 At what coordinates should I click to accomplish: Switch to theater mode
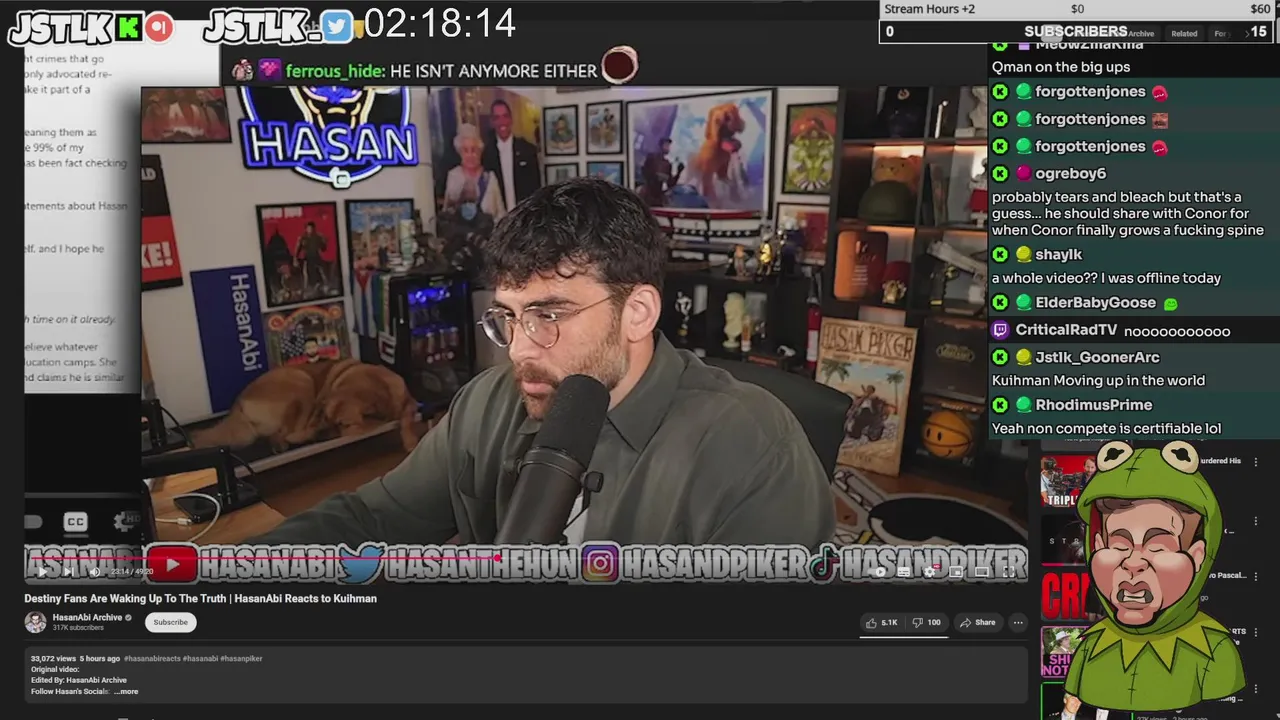coord(982,572)
